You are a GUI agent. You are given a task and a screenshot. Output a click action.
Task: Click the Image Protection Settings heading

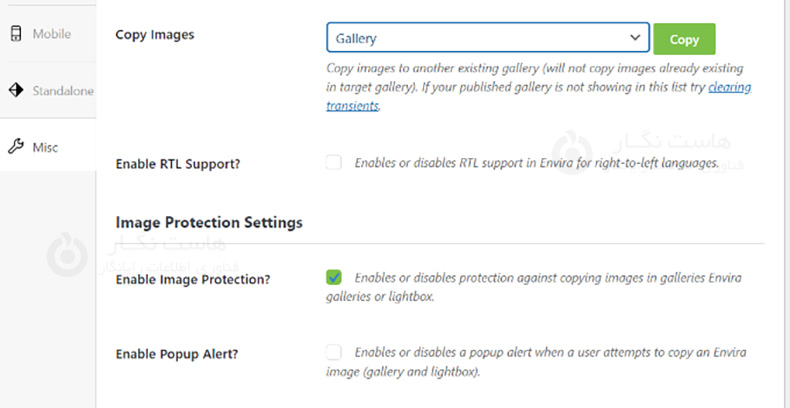(x=209, y=221)
